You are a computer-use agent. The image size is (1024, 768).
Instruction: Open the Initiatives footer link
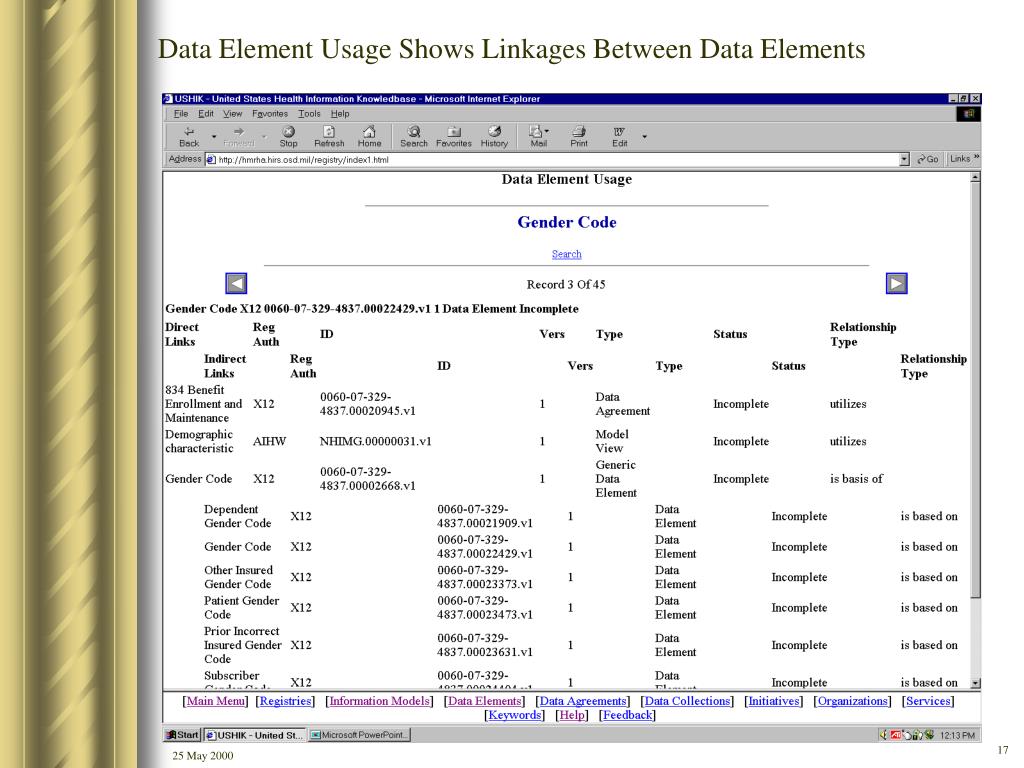click(774, 701)
